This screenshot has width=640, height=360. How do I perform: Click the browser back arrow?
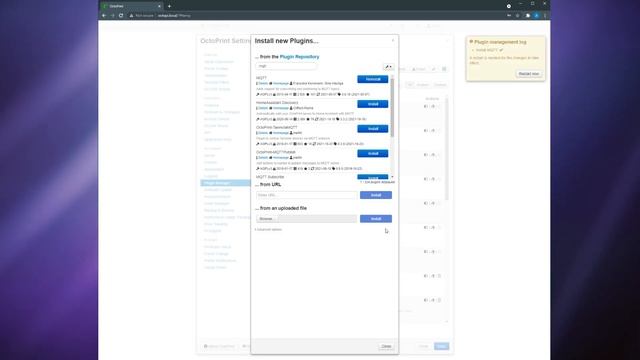pos(104,16)
